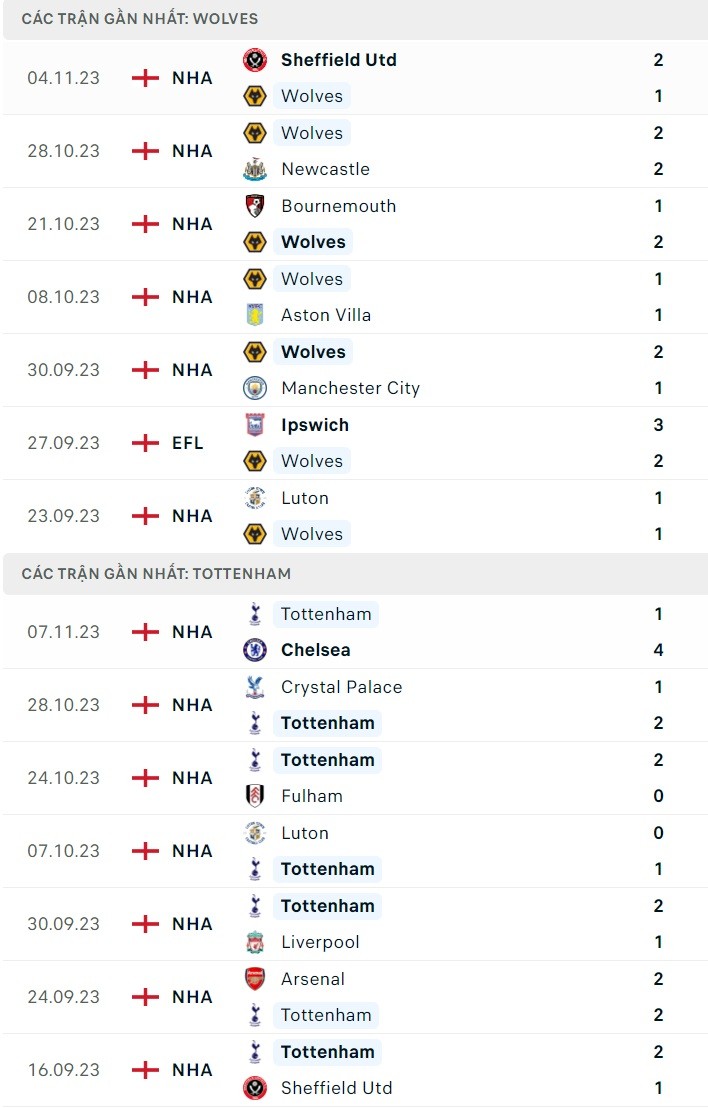708x1108 pixels.
Task: Open the Sheffield Utd team link on 04.11.23
Action: [339, 60]
